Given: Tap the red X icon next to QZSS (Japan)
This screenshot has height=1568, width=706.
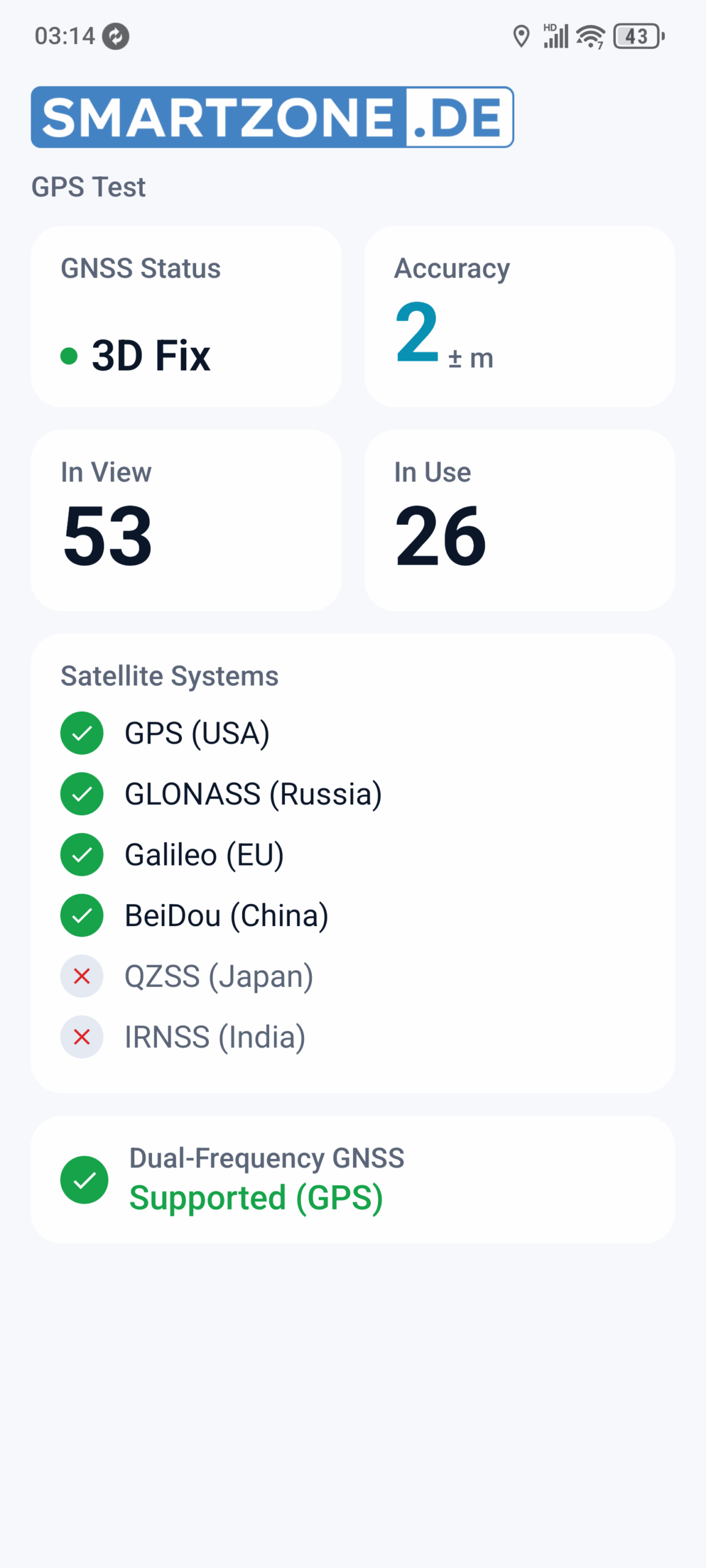Looking at the screenshot, I should click(x=82, y=976).
